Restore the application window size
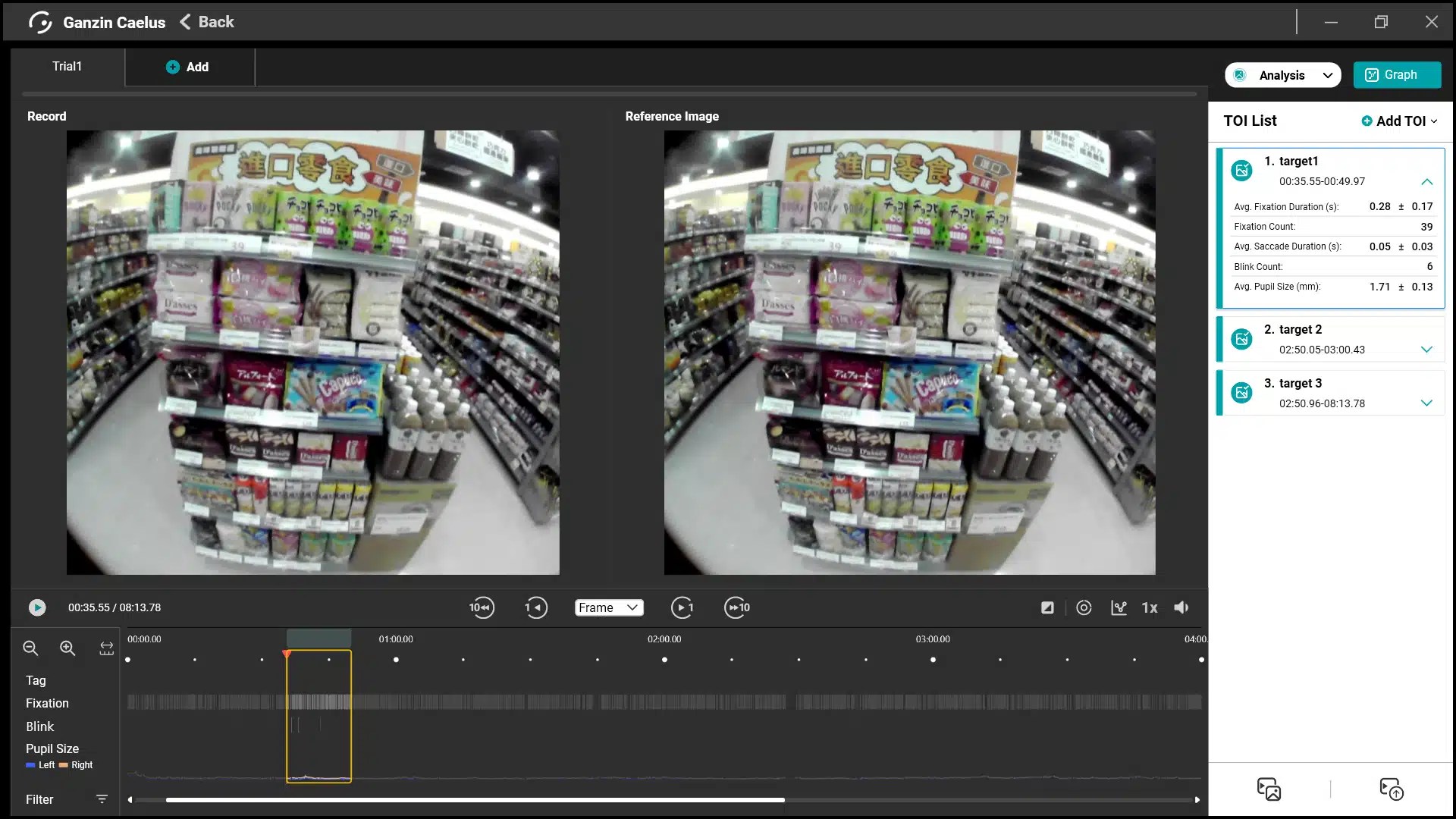Image resolution: width=1456 pixels, height=819 pixels. pyautogui.click(x=1381, y=22)
